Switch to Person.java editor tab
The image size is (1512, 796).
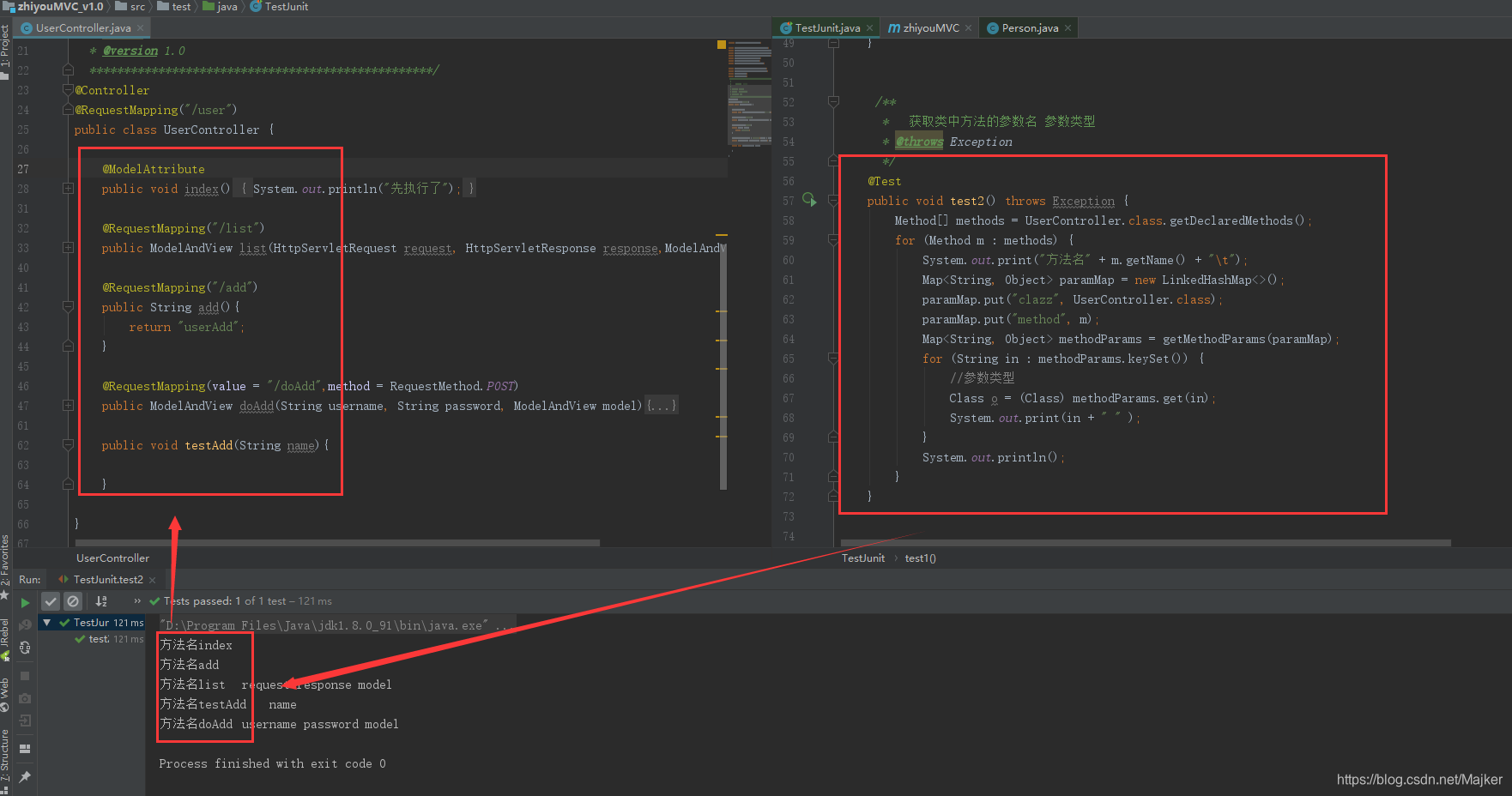1030,28
